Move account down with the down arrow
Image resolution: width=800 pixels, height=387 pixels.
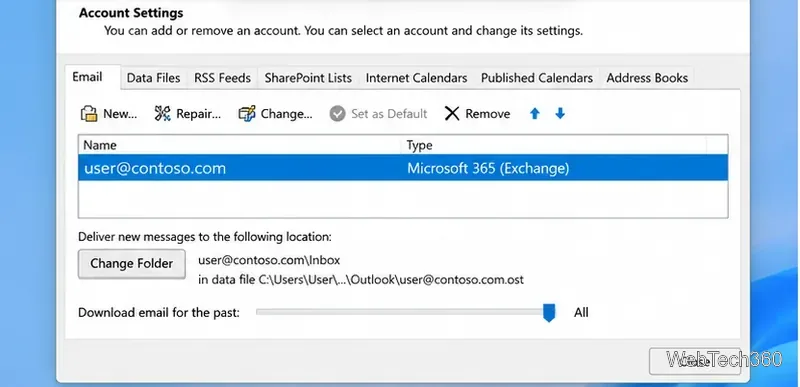[560, 113]
